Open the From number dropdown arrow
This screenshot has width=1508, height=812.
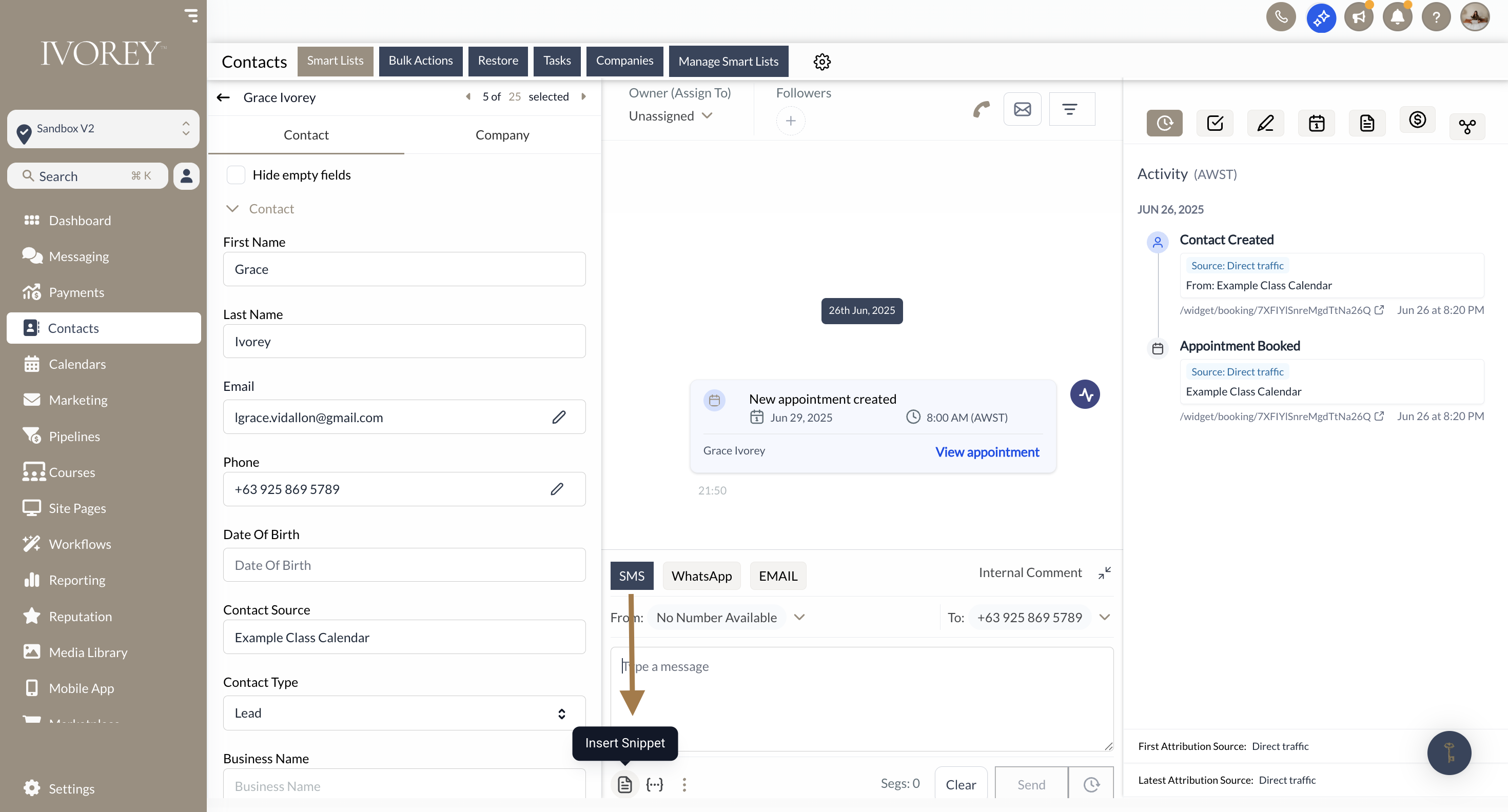[799, 617]
